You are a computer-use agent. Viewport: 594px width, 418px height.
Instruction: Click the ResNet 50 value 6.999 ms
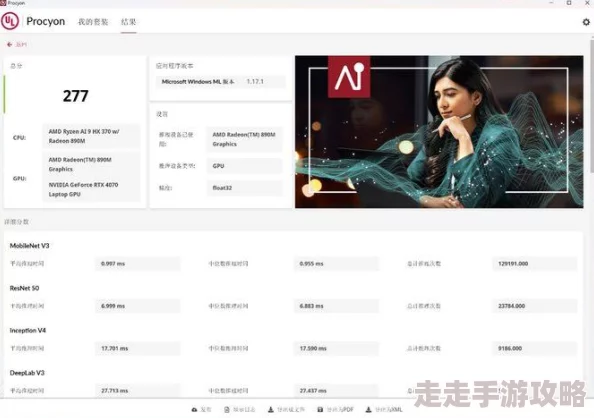pos(138,306)
